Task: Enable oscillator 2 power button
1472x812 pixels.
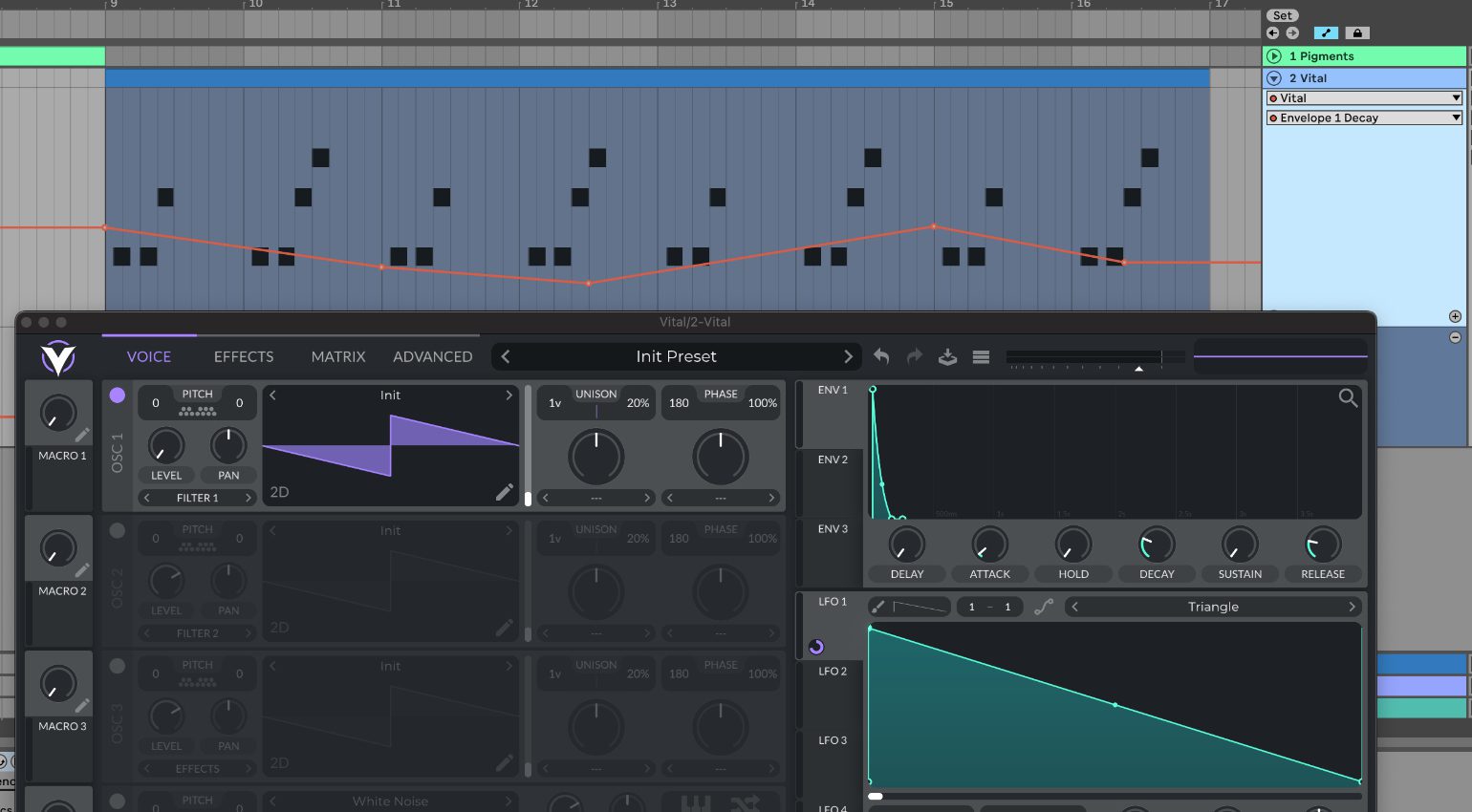Action: (118, 530)
